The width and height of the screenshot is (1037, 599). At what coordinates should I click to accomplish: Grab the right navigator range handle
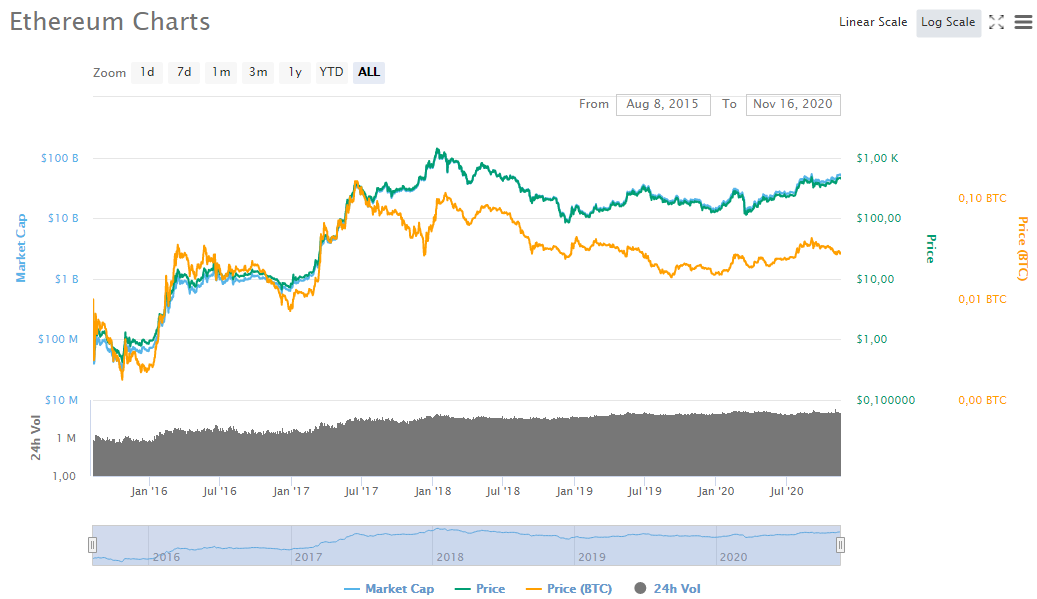point(841,545)
